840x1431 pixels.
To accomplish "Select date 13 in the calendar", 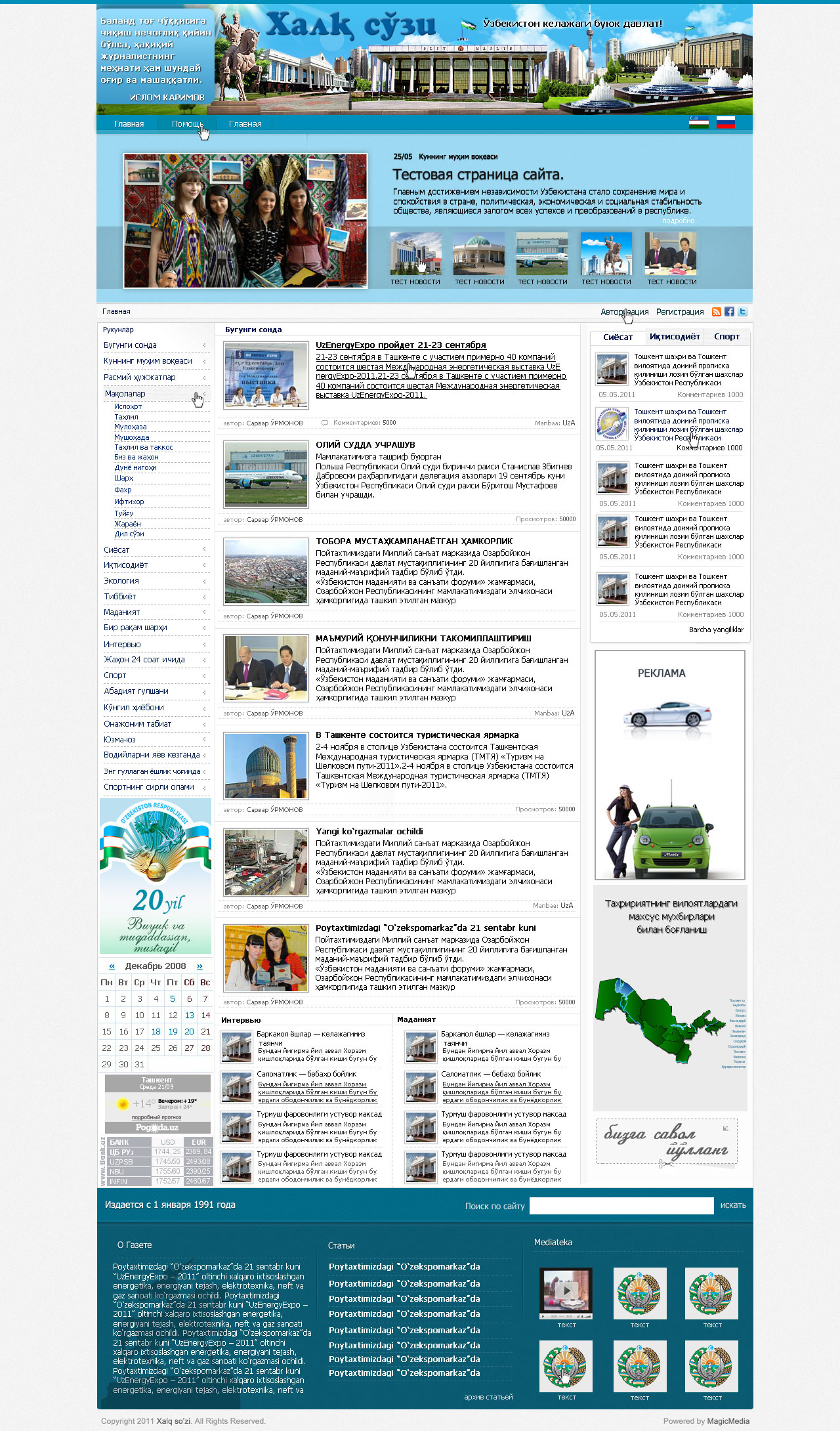I will point(189,1015).
